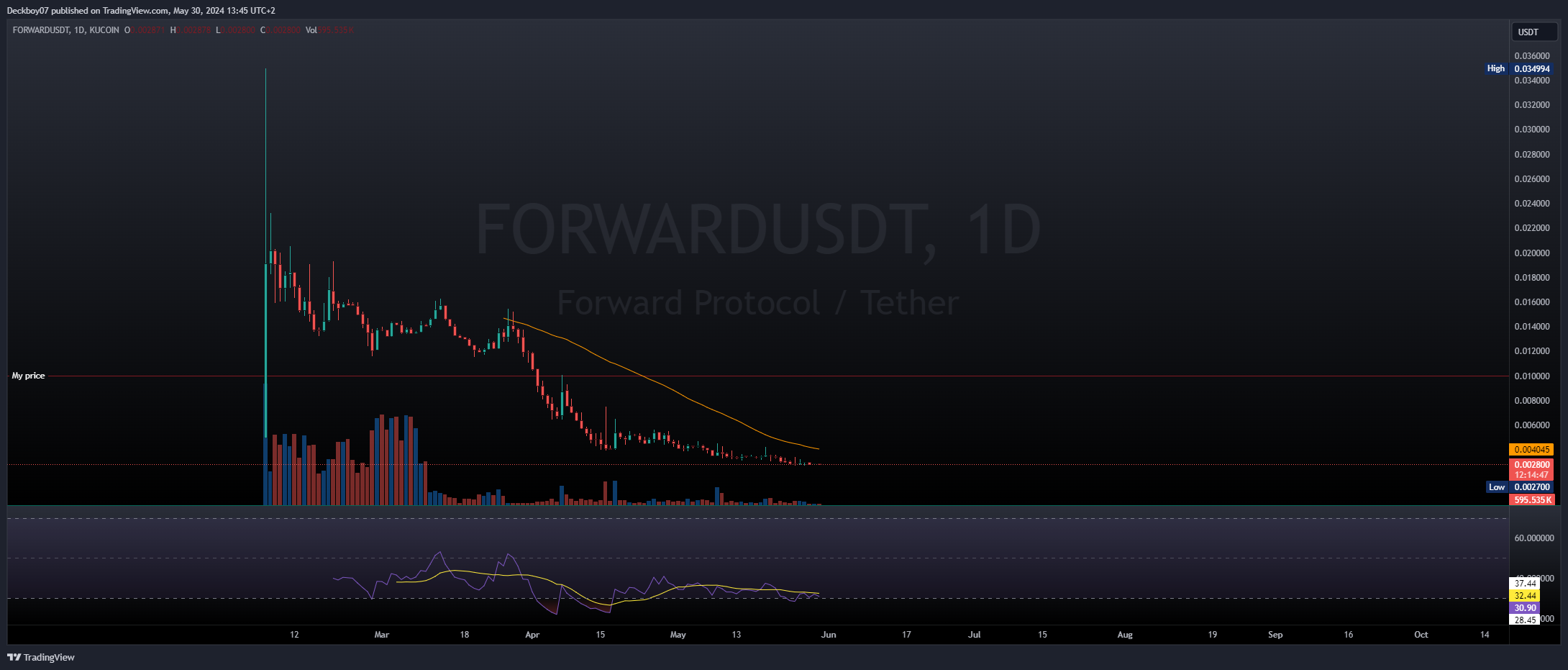The image size is (1568, 670).
Task: Click the 18 date label on the time axis
Action: 465,635
